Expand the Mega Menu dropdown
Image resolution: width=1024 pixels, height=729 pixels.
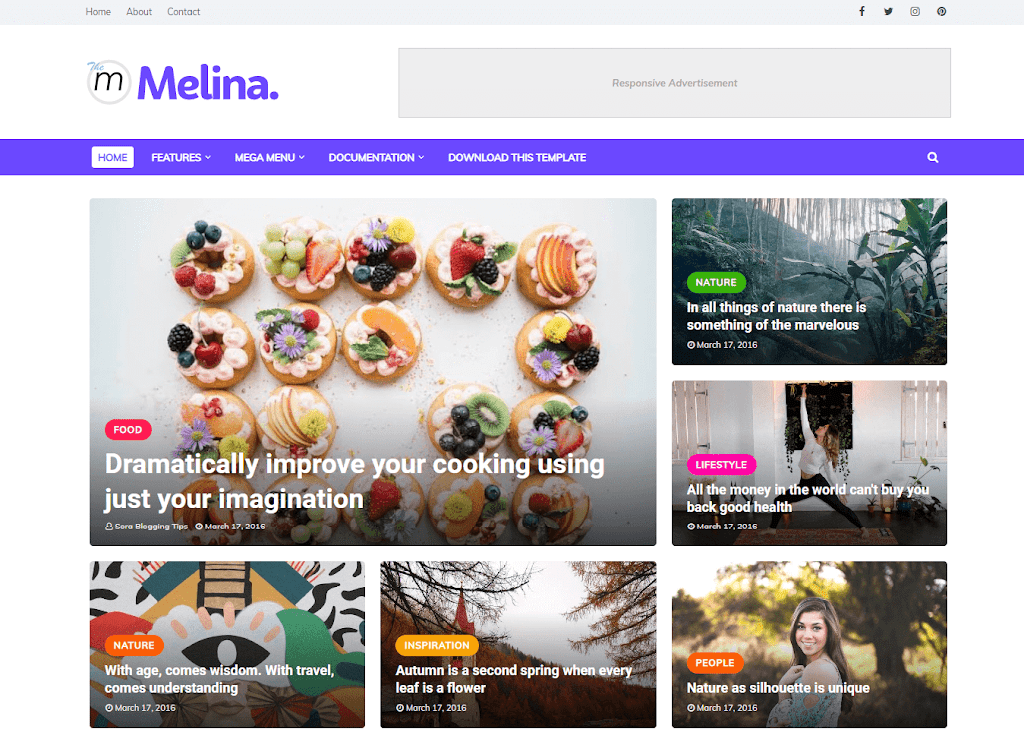(x=270, y=157)
